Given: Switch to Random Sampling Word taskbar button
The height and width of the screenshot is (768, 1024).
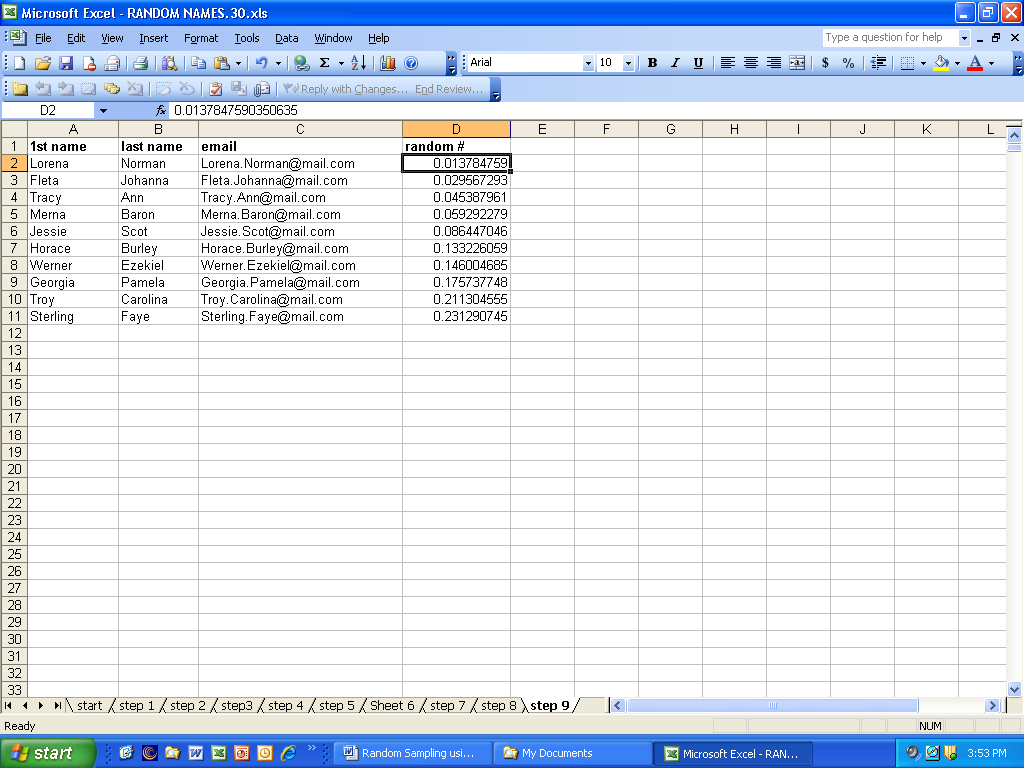Looking at the screenshot, I should tap(411, 753).
